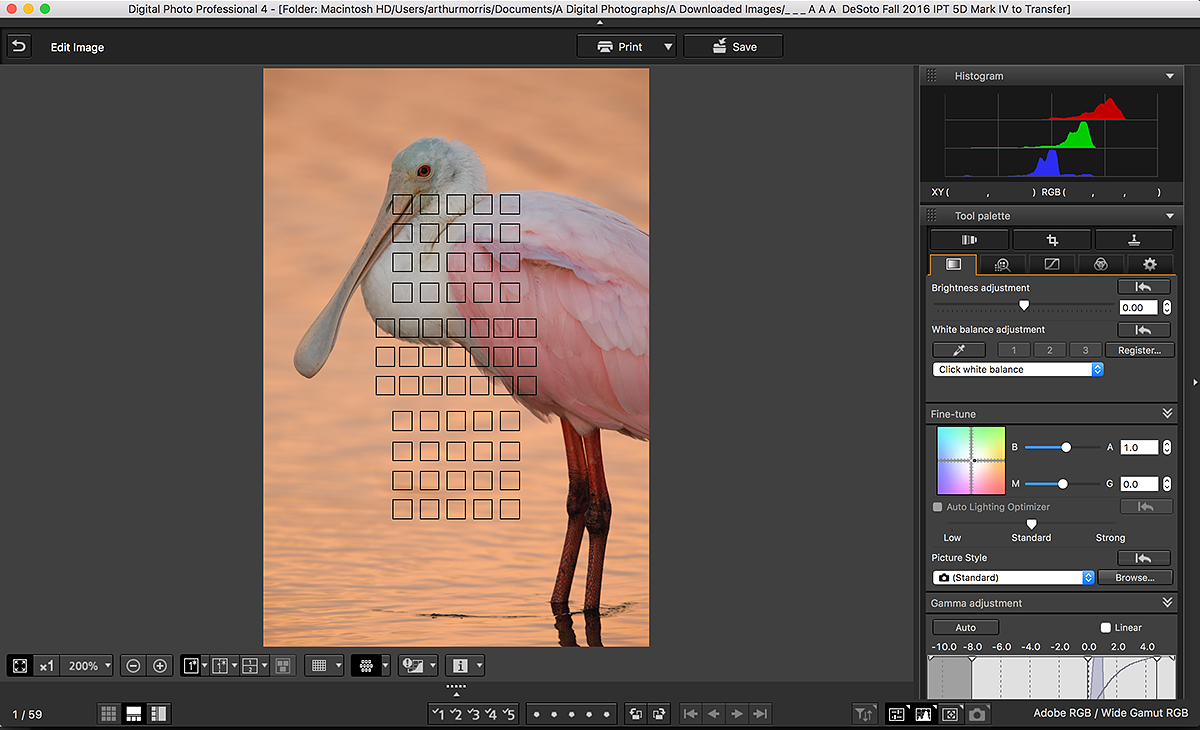Open the Picture Style (Standard) dropdown

click(1014, 578)
